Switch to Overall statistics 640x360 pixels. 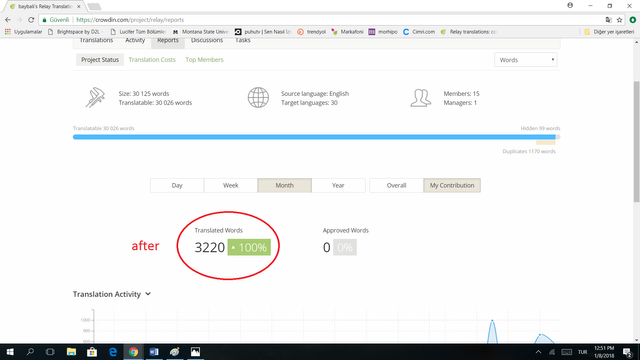coord(396,185)
